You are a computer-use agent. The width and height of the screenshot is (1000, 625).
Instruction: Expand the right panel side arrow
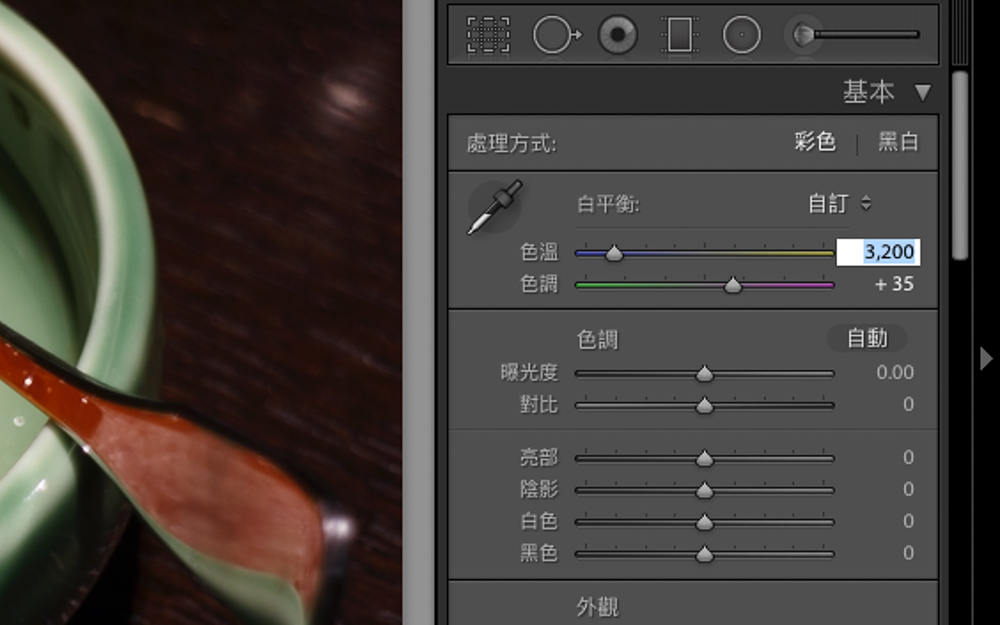[x=986, y=358]
